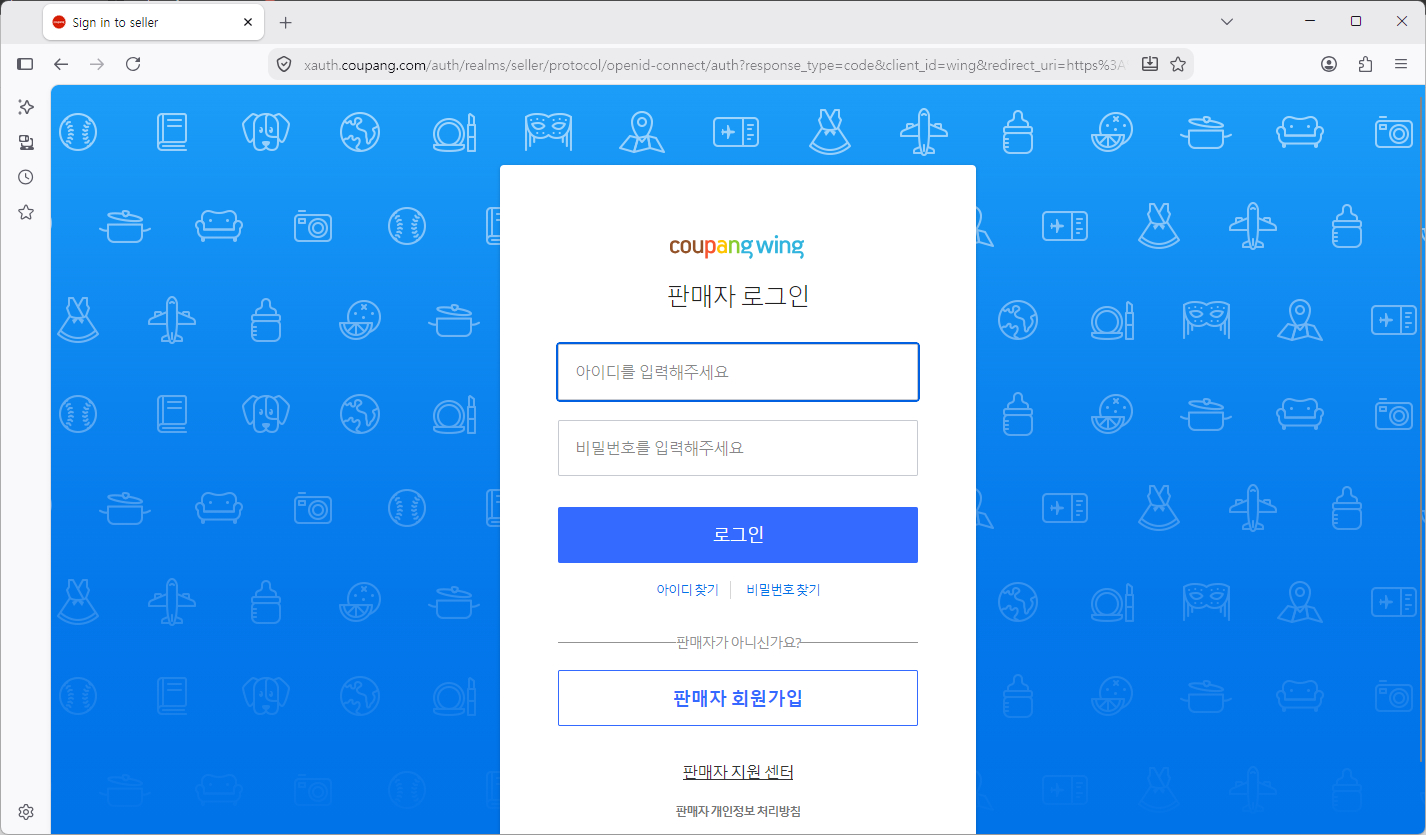This screenshot has width=1426, height=835.
Task: Focus the 비밀번호를 입력해주세요 password field
Action: pos(738,448)
